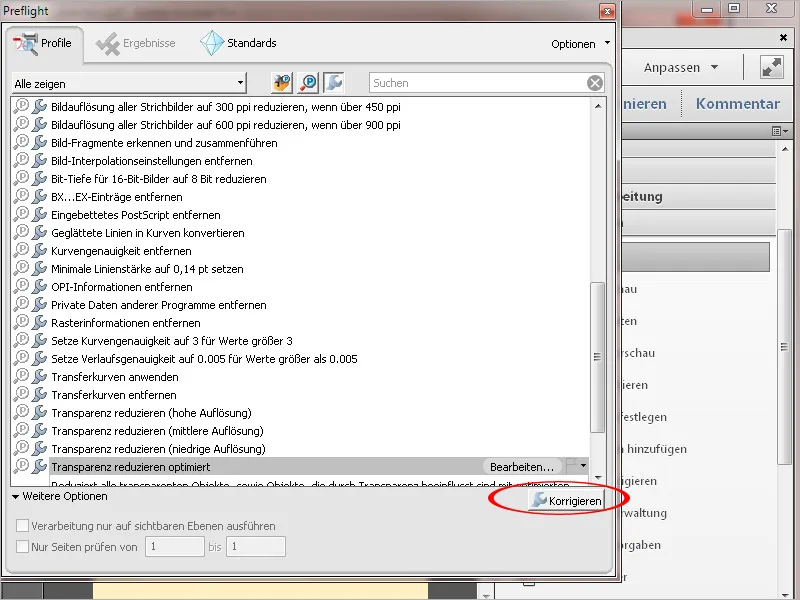Screen dimensions: 800x600
Task: Click magnifier icon beside 'BX...EX-Einträge entfernen'
Action: [x=21, y=196]
